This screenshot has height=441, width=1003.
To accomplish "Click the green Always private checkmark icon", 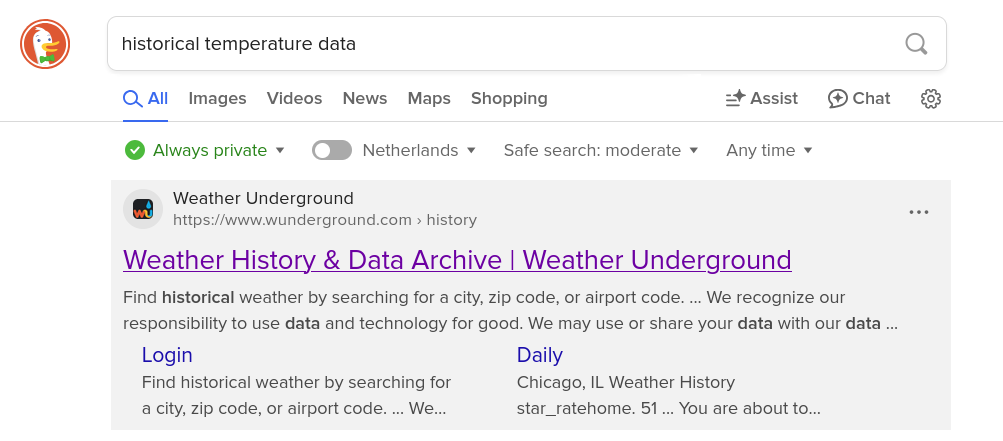I will pyautogui.click(x=135, y=150).
